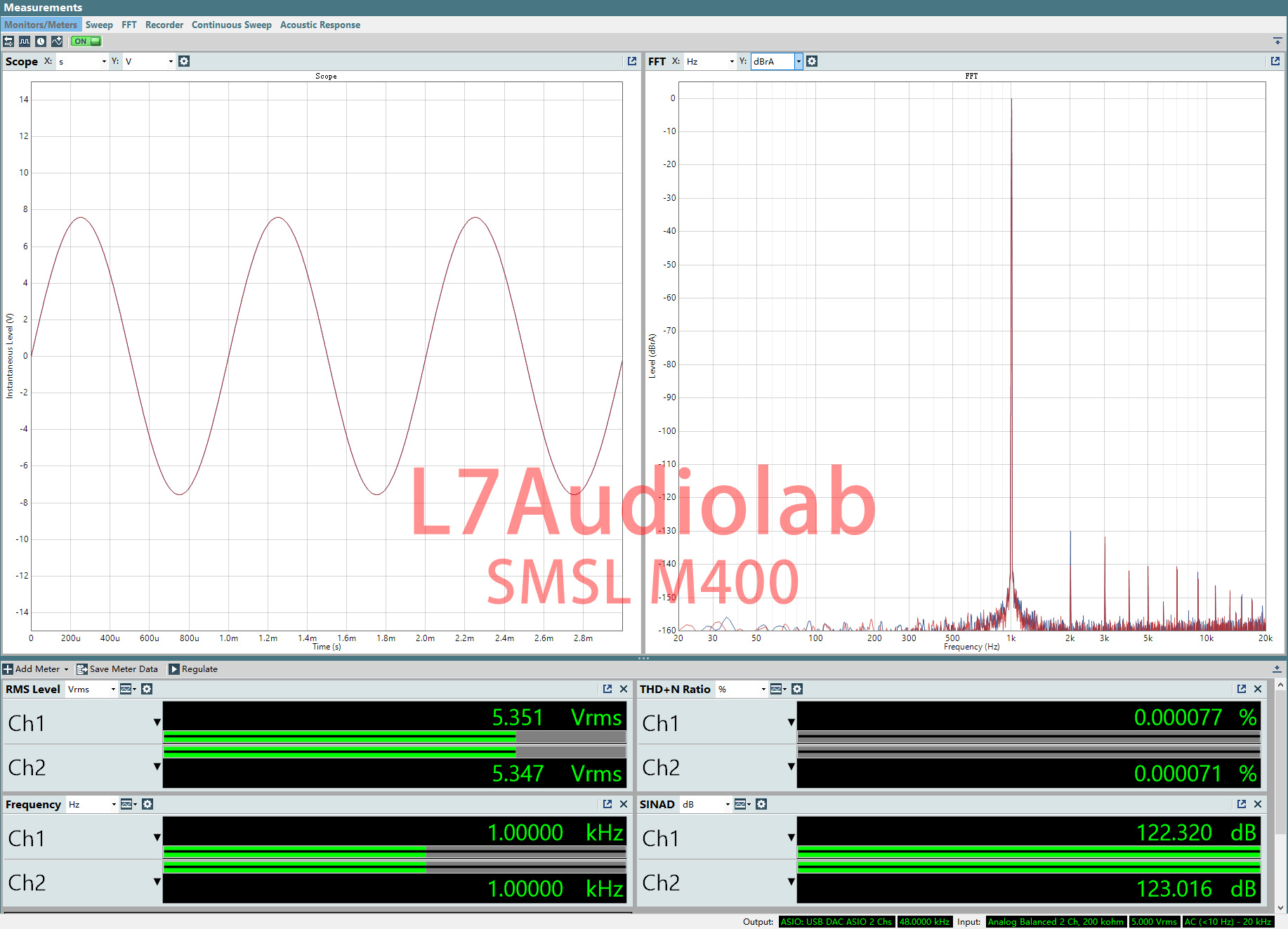Click the Regulate button
1288x929 pixels.
(x=193, y=669)
